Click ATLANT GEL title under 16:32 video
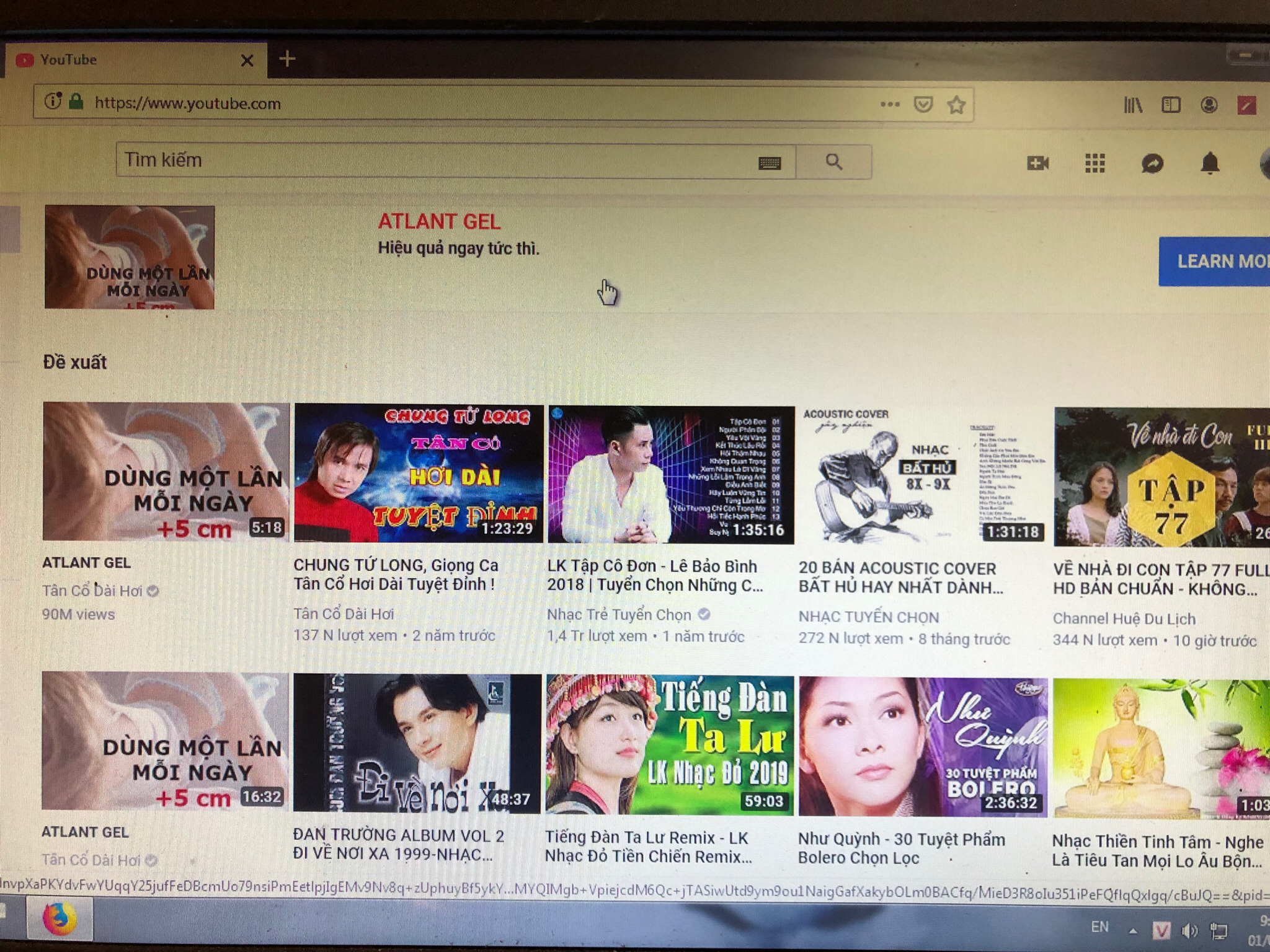Screen dimensions: 1270x952 [x=85, y=832]
